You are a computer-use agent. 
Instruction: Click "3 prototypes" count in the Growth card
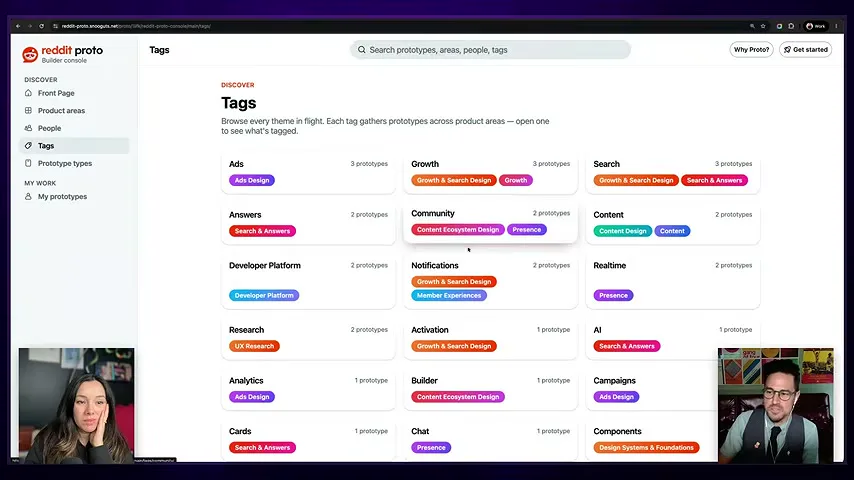click(x=551, y=164)
